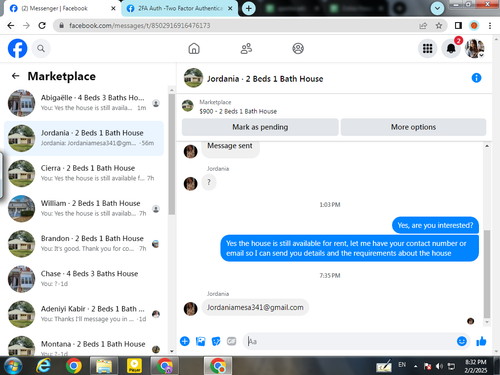
Task: Click the 'Yes, are you interested?' message
Action: pyautogui.click(x=435, y=225)
